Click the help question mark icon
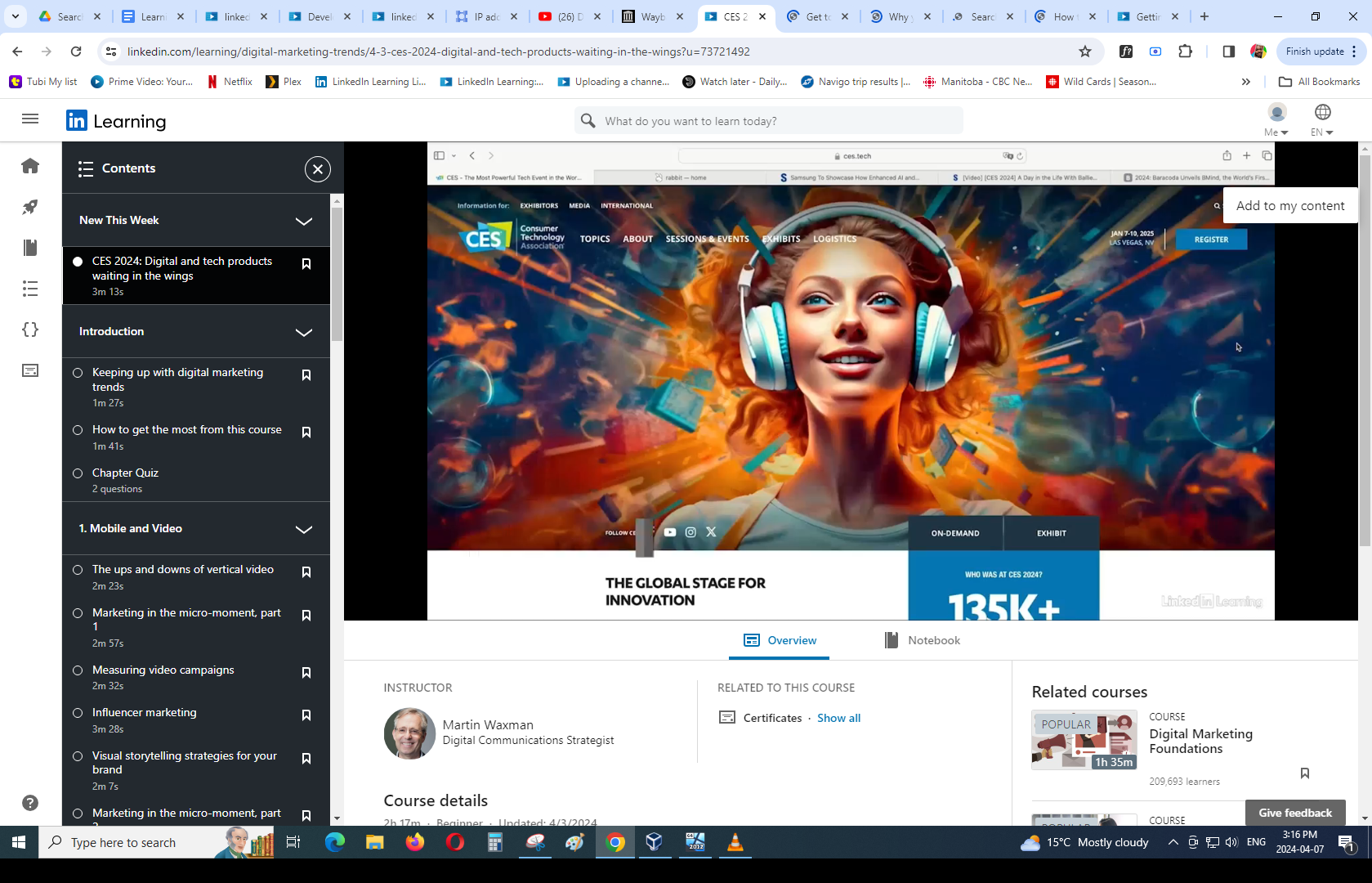 30,803
